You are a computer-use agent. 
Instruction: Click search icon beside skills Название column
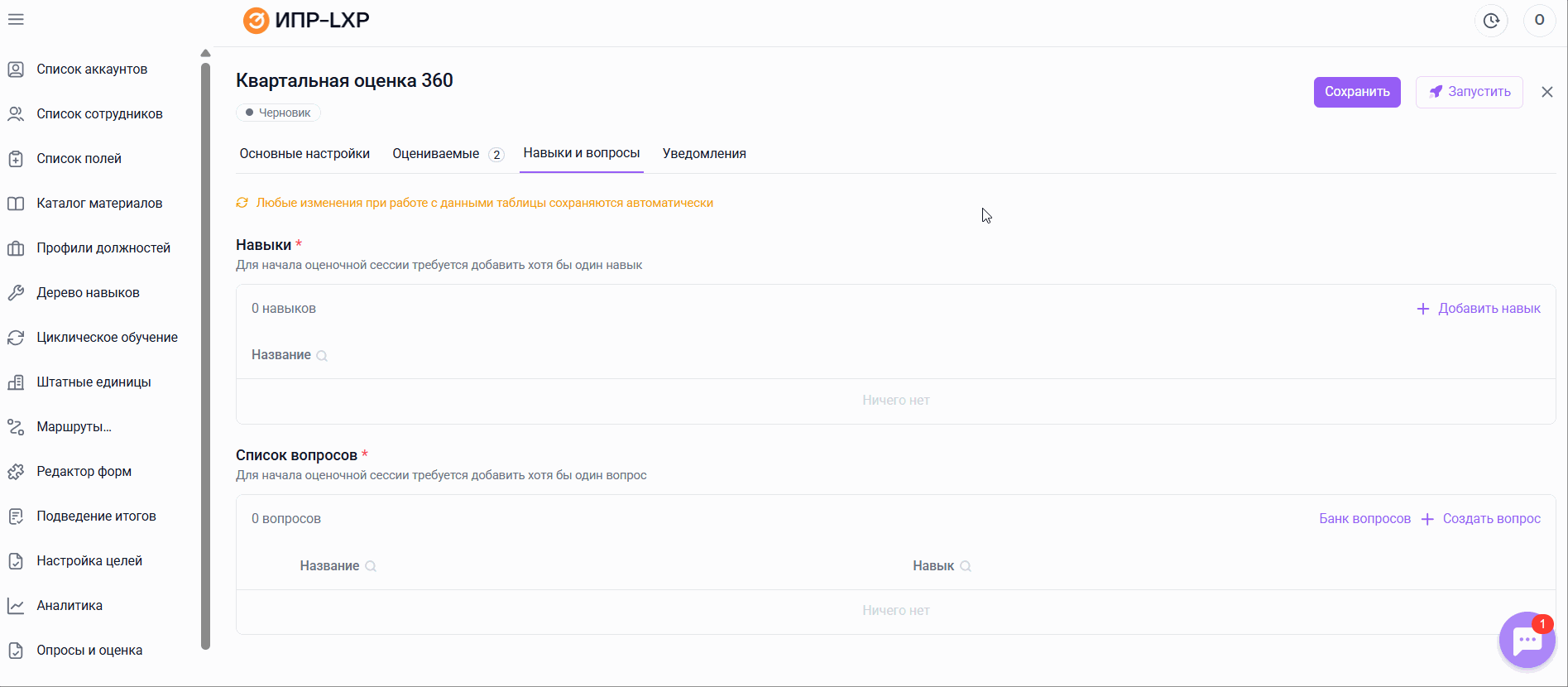coord(322,356)
